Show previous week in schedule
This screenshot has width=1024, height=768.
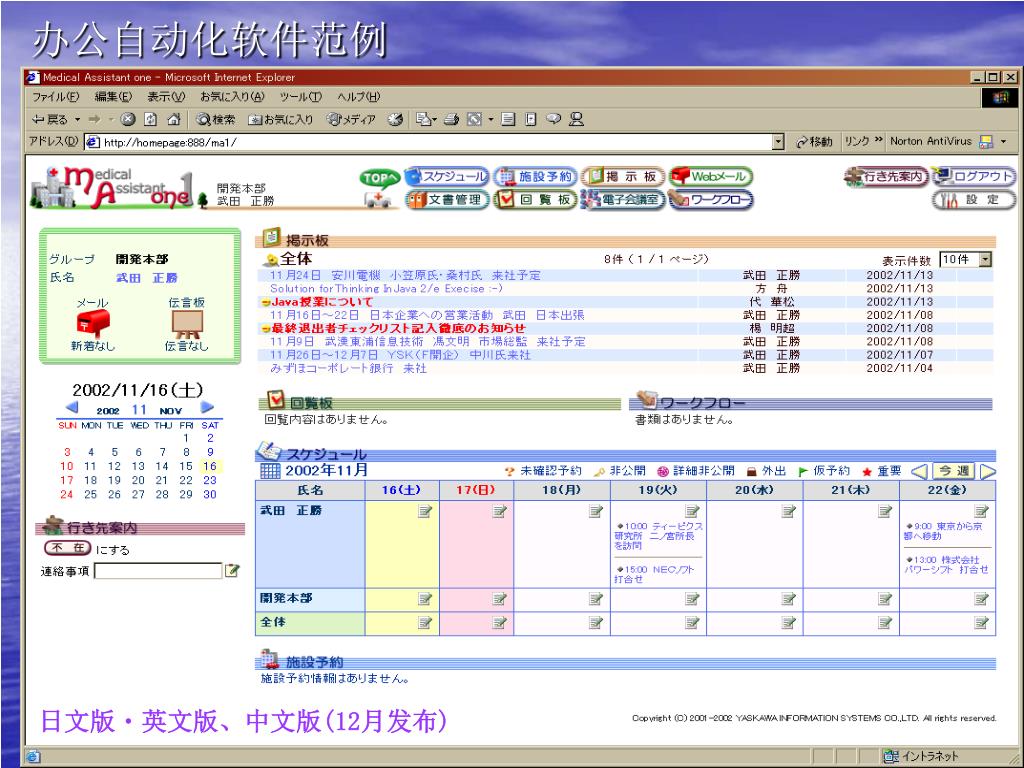click(919, 471)
